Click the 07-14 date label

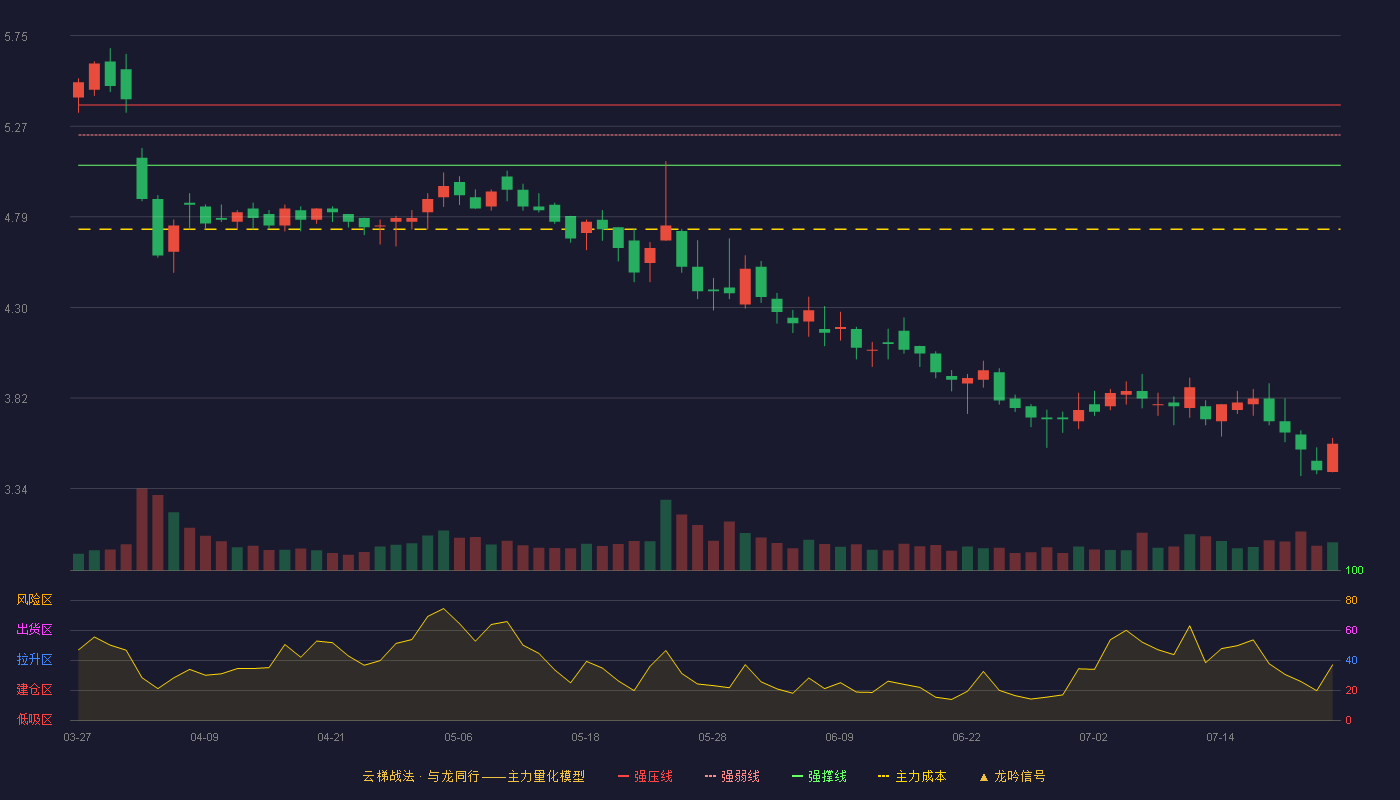[x=1220, y=737]
